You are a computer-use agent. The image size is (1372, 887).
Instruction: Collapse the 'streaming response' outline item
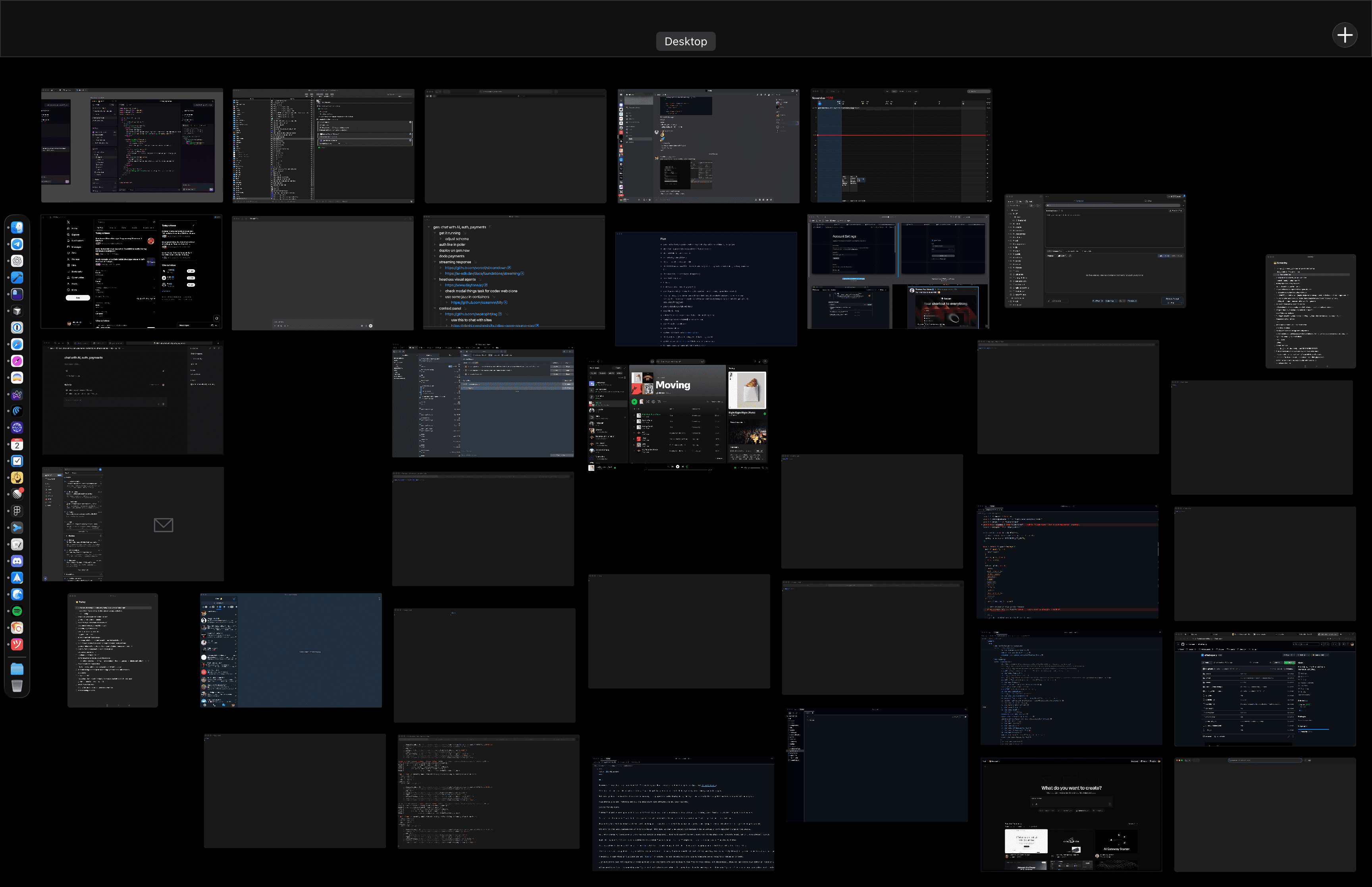tap(435, 262)
